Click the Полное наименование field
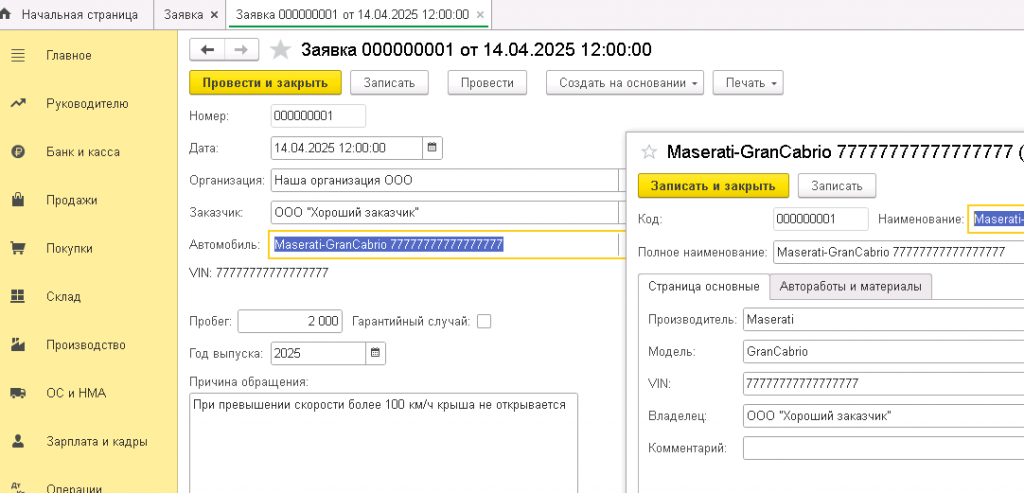This screenshot has height=493, width=1024. click(x=899, y=252)
